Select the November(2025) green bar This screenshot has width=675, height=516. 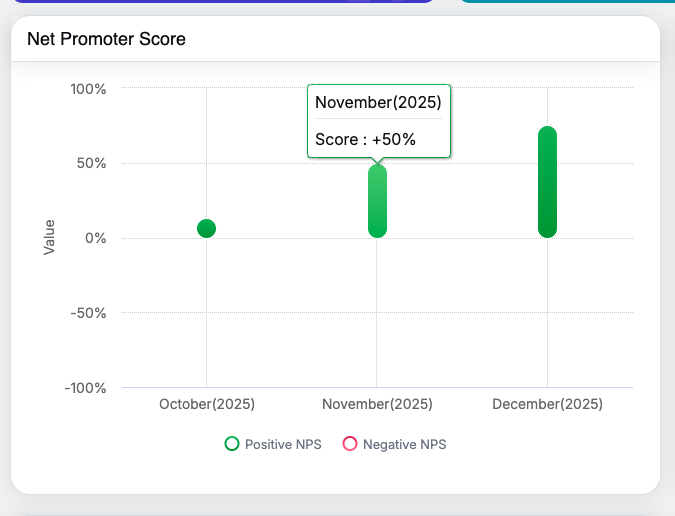click(x=377, y=201)
